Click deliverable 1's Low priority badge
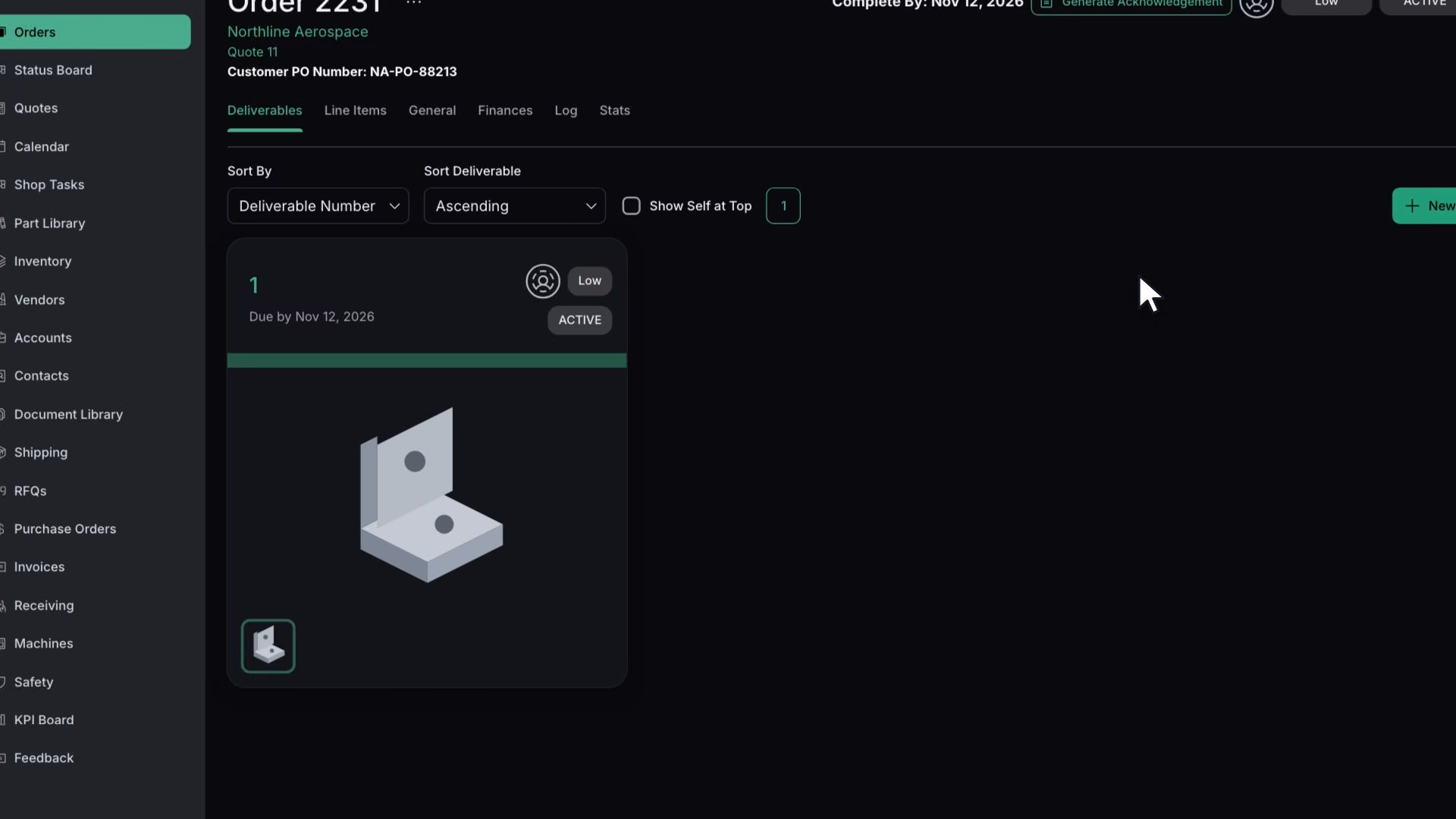 [x=589, y=281]
